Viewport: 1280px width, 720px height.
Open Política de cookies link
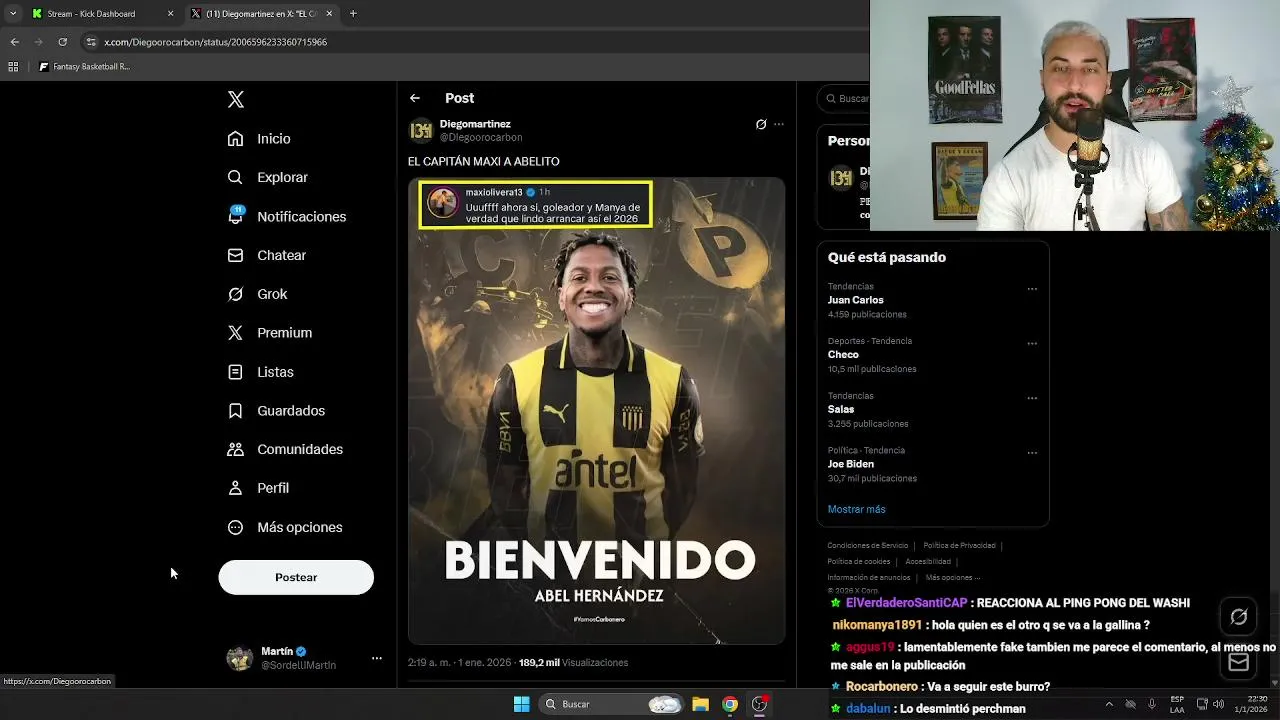[859, 561]
